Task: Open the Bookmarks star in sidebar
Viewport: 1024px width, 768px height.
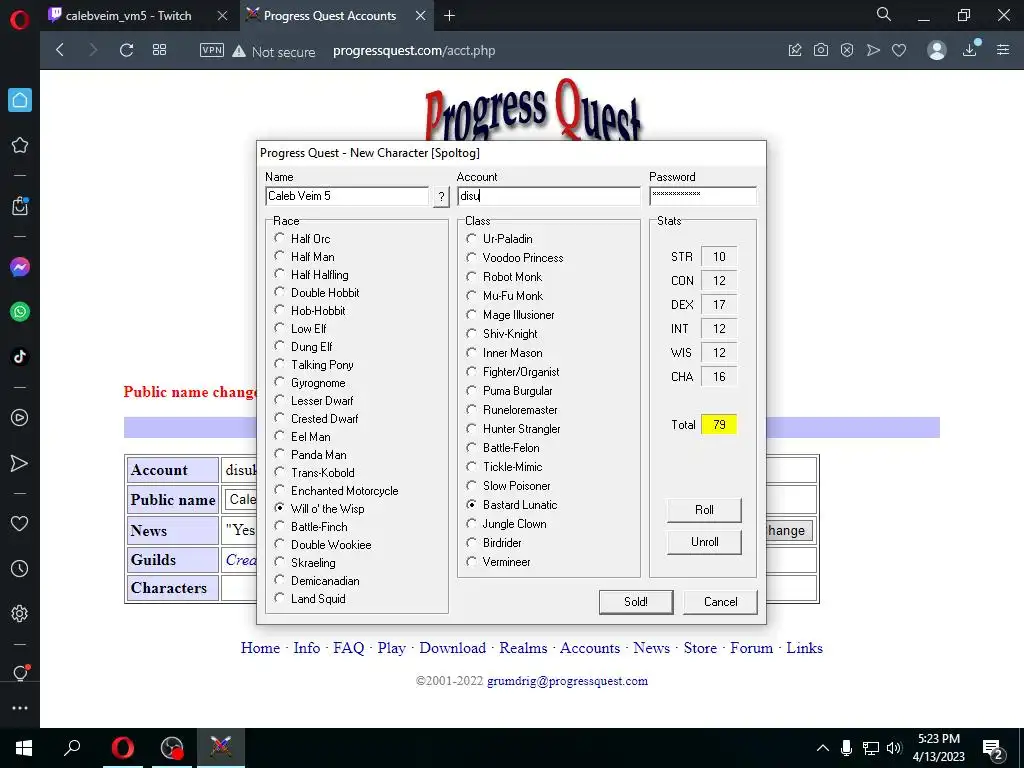Action: pos(20,145)
